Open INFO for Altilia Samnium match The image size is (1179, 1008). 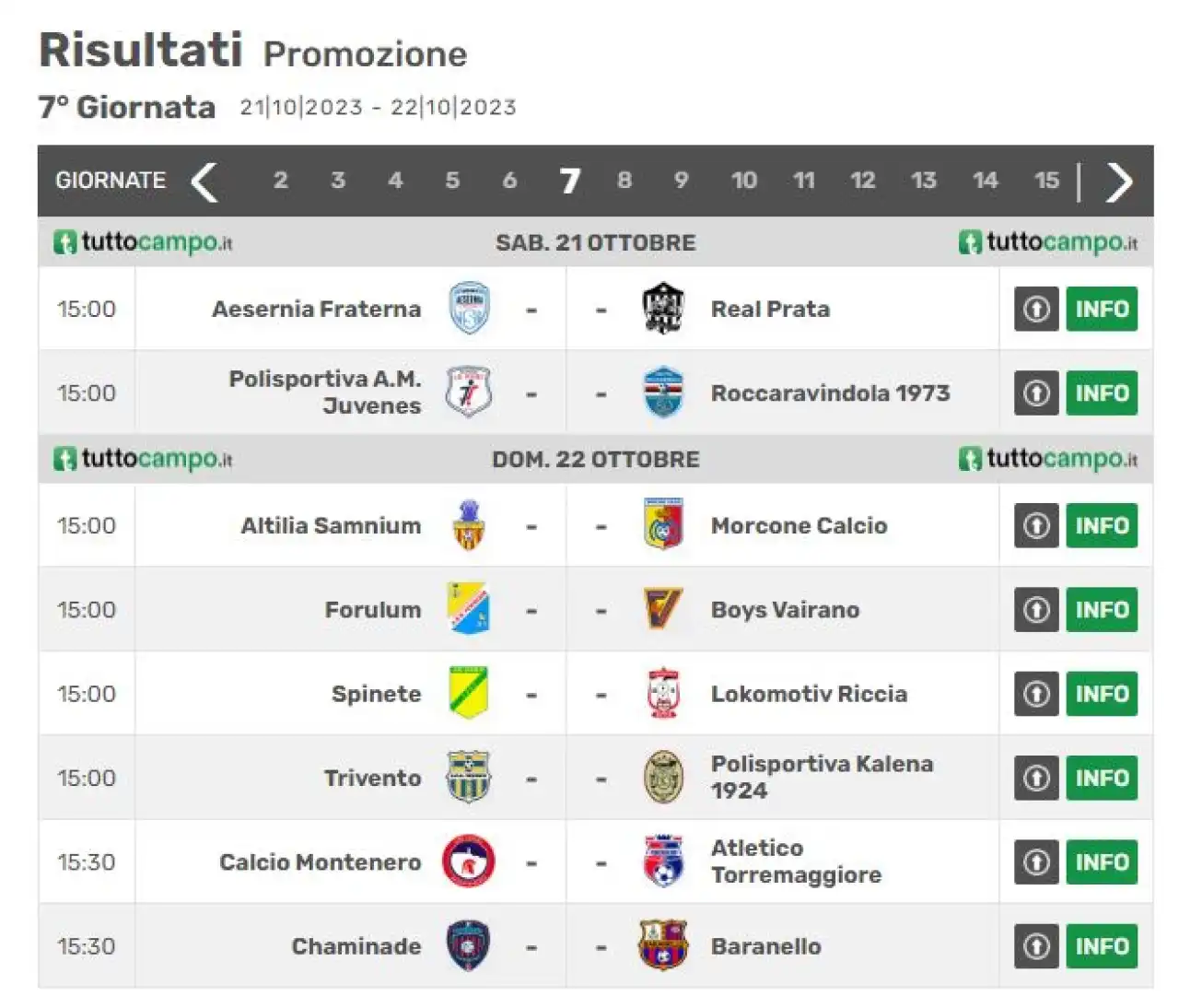1102,526
